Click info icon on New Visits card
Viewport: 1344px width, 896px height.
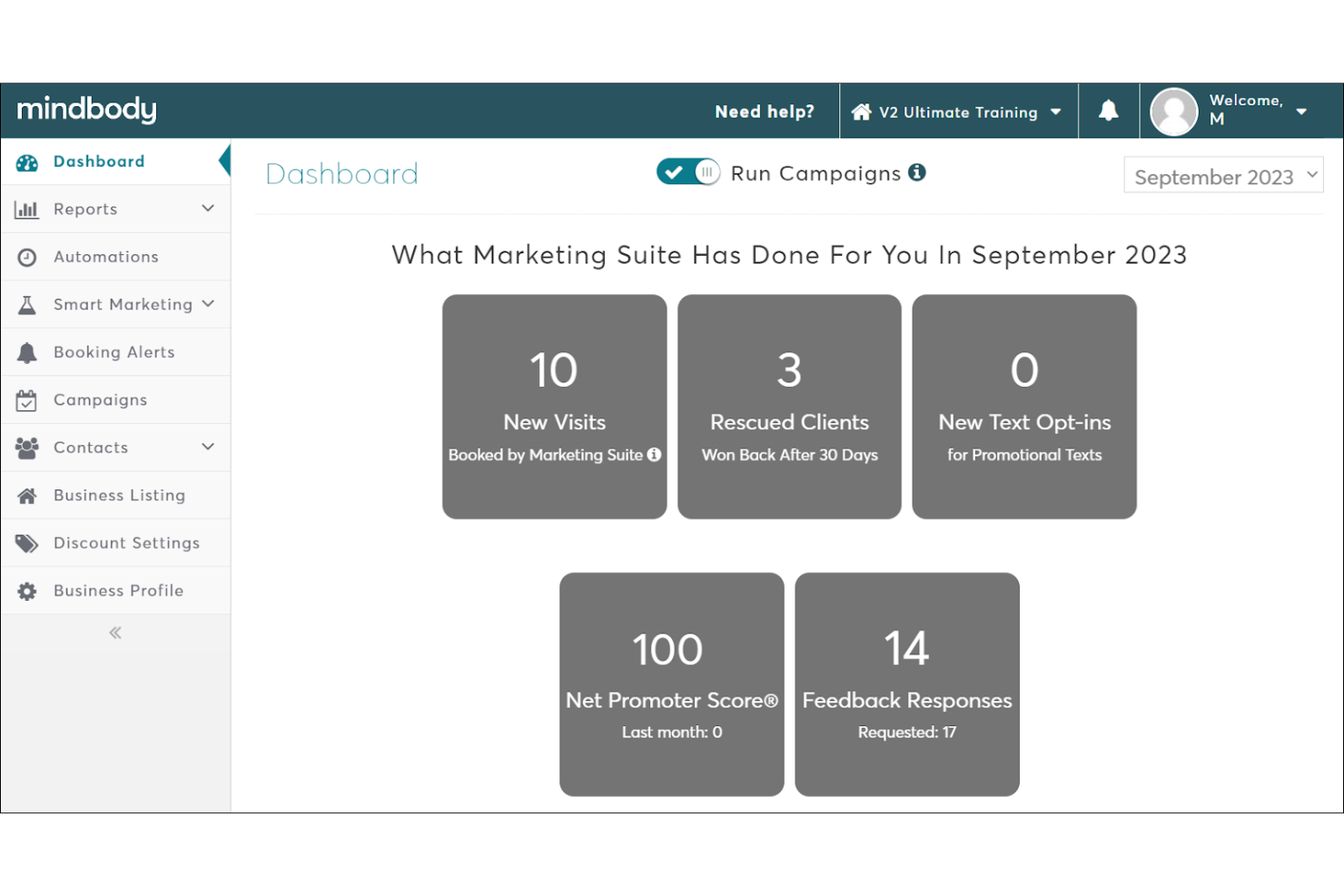654,455
